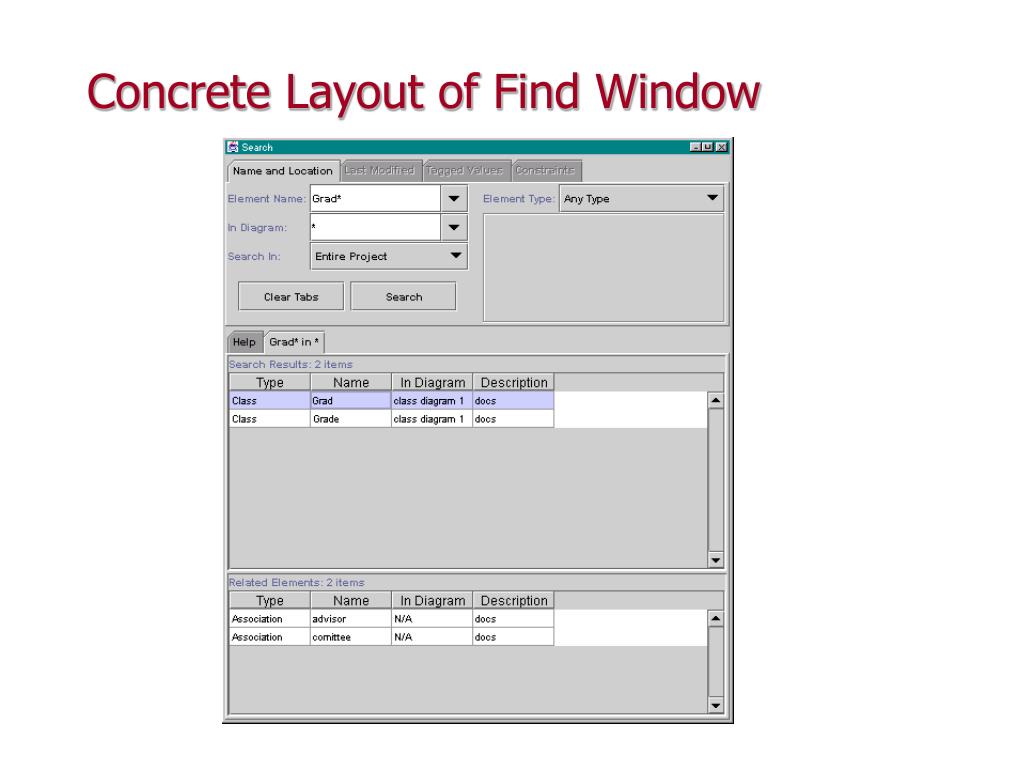This screenshot has height=768, width=1024.
Task: Maximize the Search window
Action: [x=708, y=147]
